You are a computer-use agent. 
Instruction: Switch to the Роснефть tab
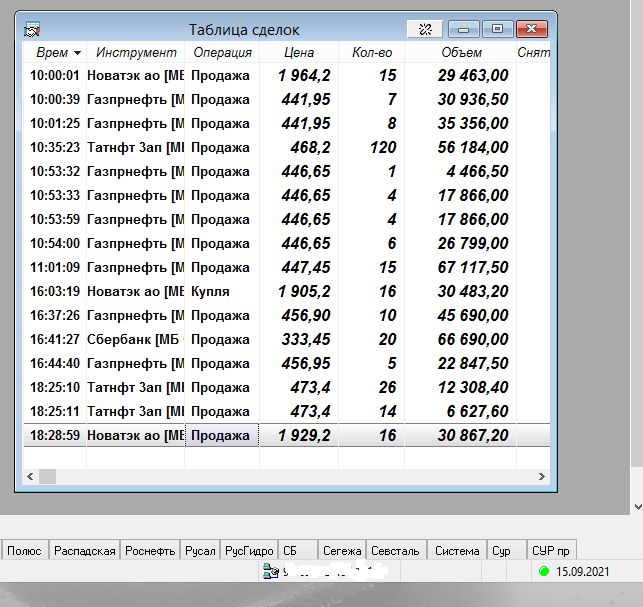tap(150, 550)
